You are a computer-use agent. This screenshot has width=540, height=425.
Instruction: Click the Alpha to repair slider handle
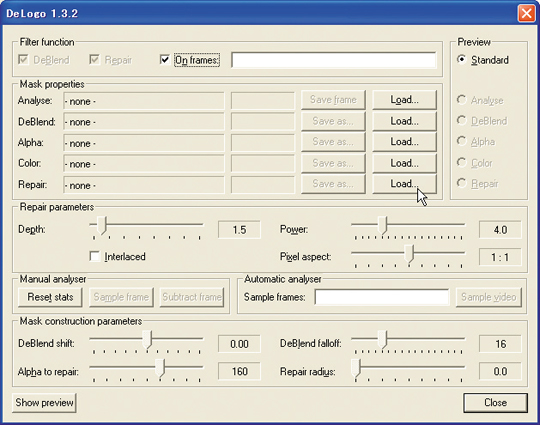tap(160, 367)
